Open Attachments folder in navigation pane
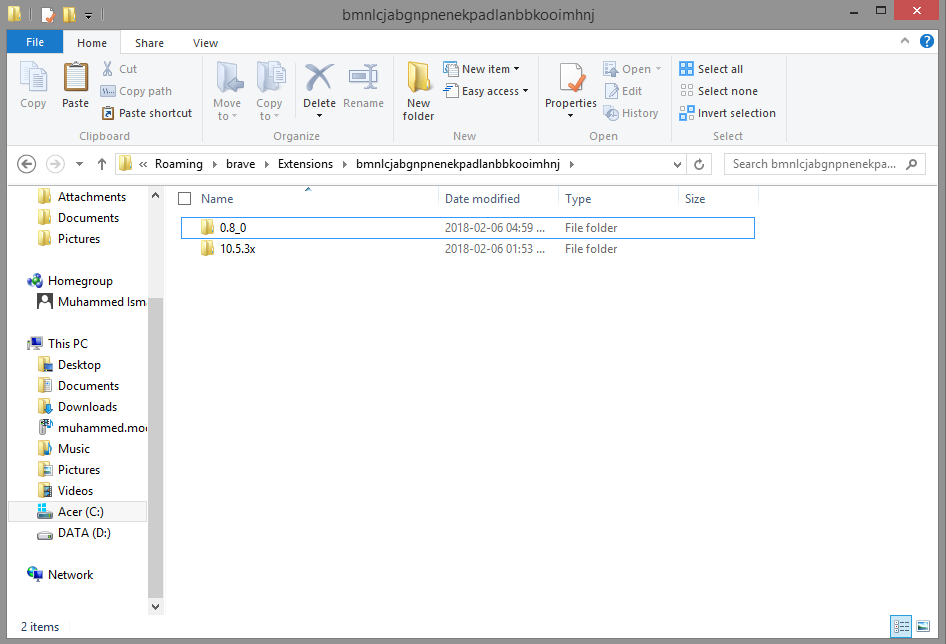 82,197
